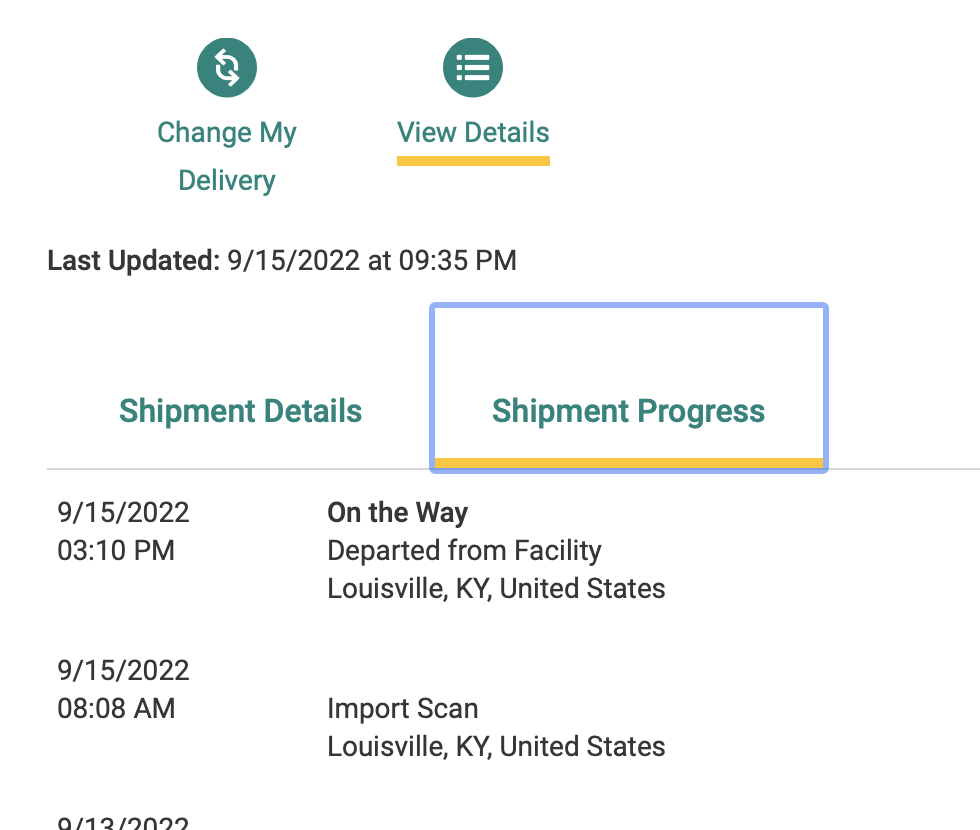
Task: Click Louisville location under Import Scan
Action: [496, 747]
